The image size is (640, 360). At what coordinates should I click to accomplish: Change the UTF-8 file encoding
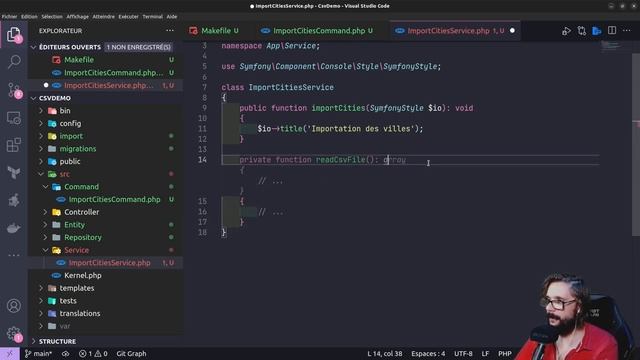(463, 353)
